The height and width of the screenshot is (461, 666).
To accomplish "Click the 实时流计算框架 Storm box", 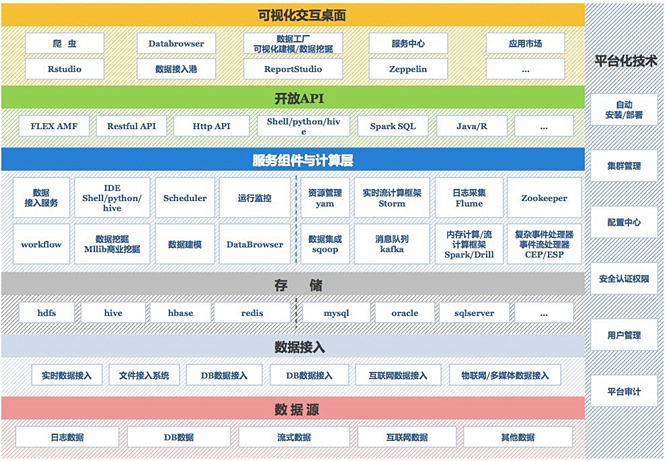I will 392,198.
